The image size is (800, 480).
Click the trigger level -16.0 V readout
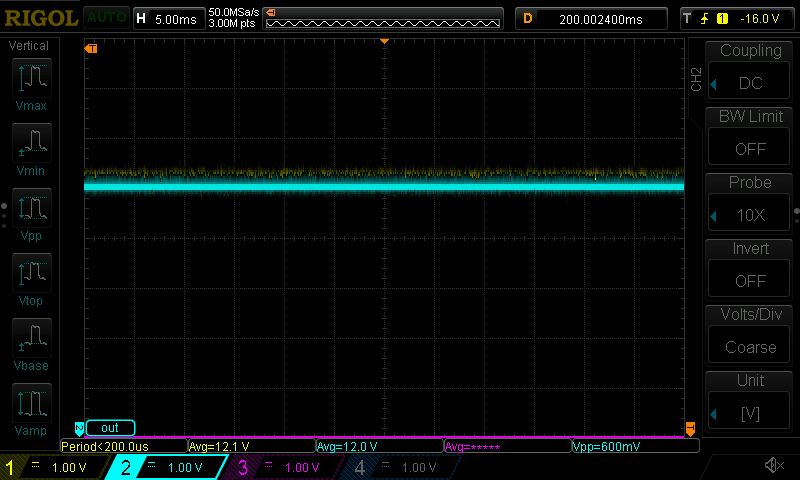760,19
